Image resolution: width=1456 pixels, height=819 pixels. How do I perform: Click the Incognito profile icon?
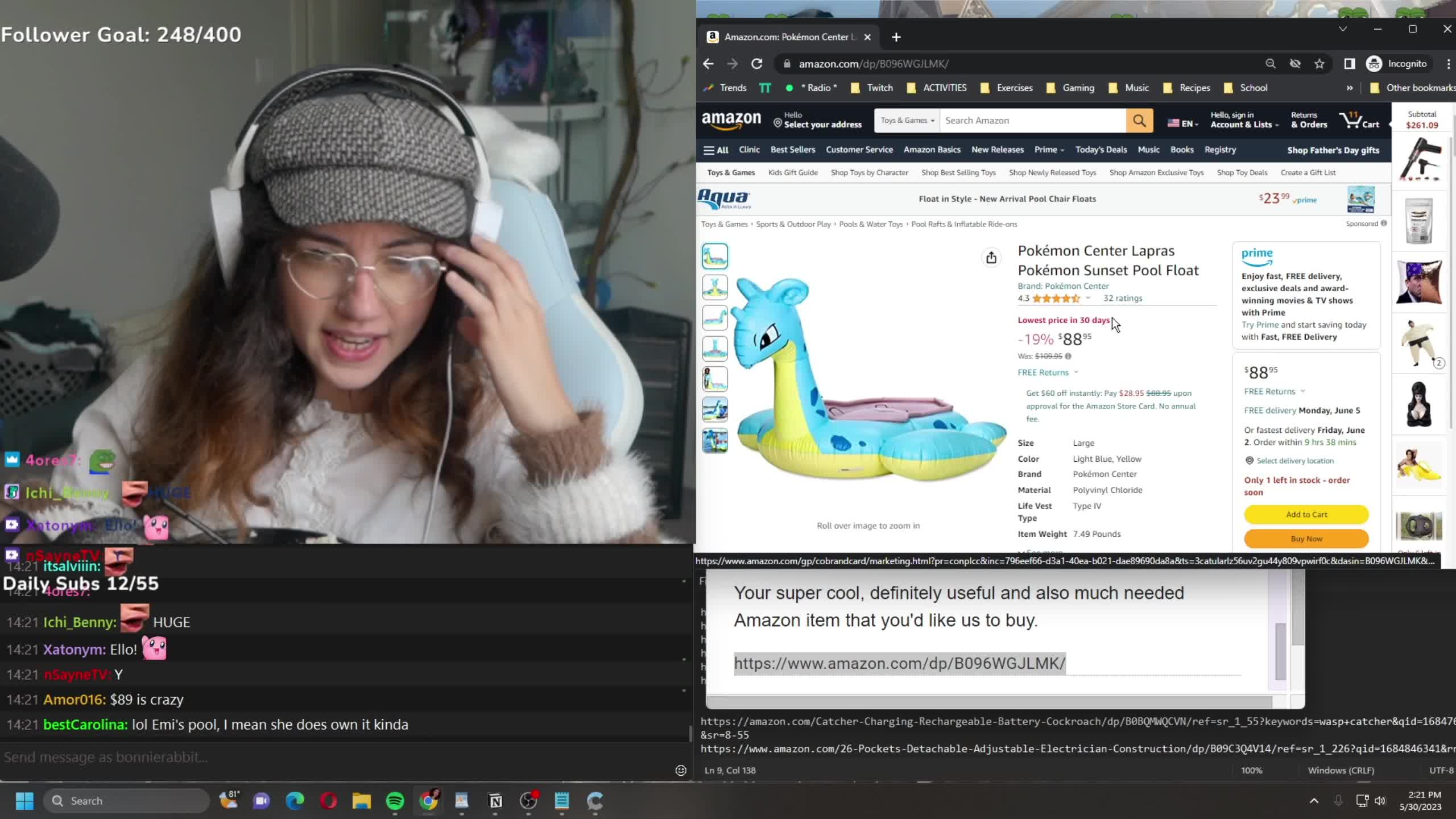[x=1374, y=64]
